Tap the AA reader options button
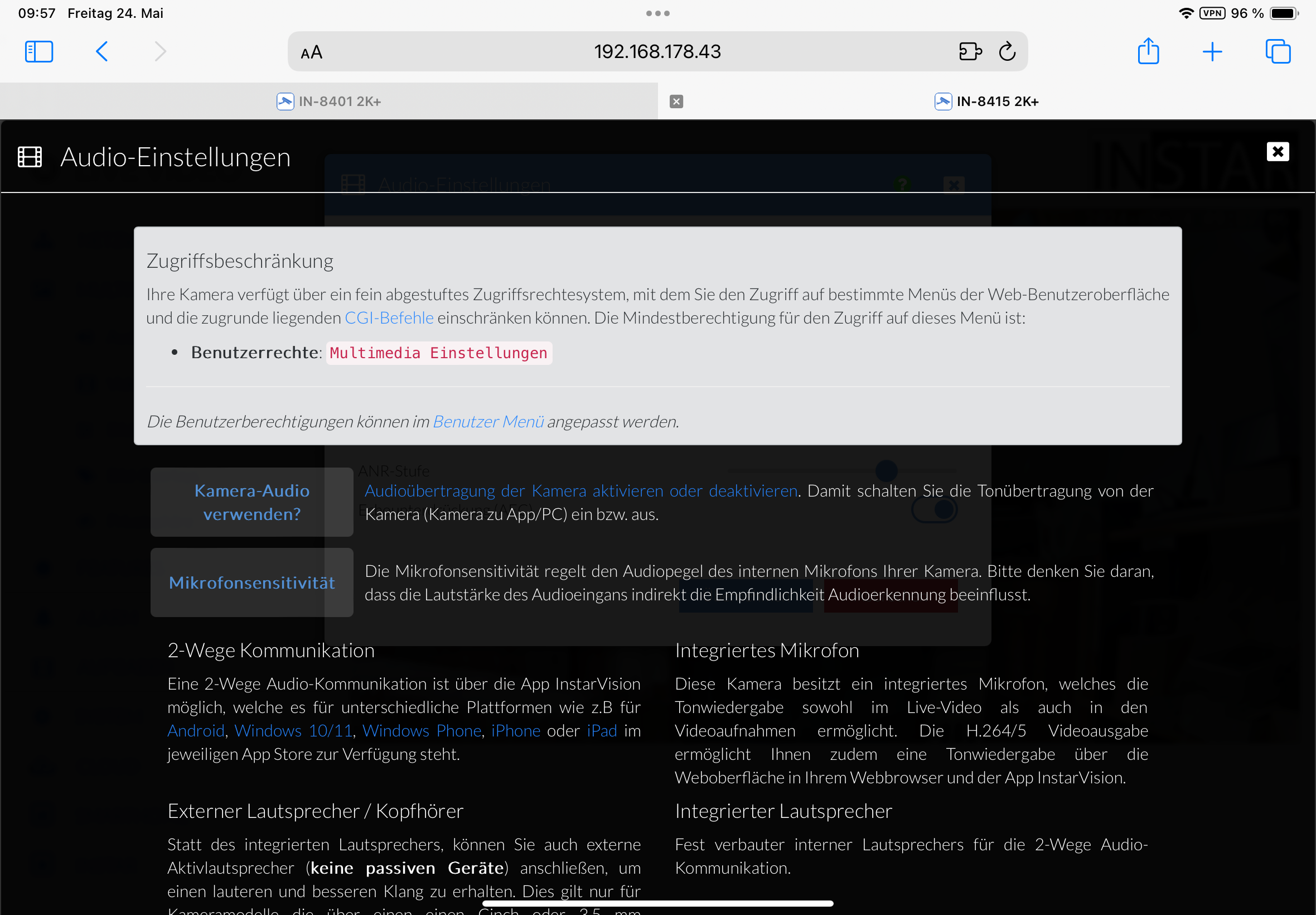This screenshot has width=1316, height=915. pyautogui.click(x=312, y=53)
